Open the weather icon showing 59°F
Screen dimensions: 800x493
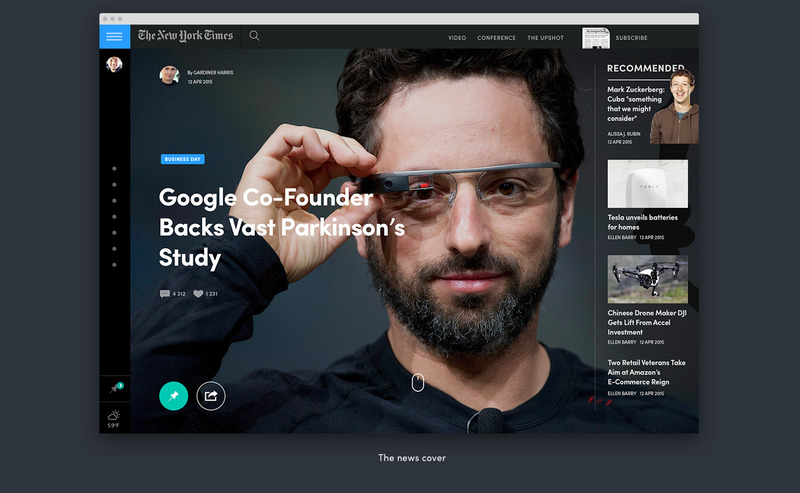click(114, 418)
